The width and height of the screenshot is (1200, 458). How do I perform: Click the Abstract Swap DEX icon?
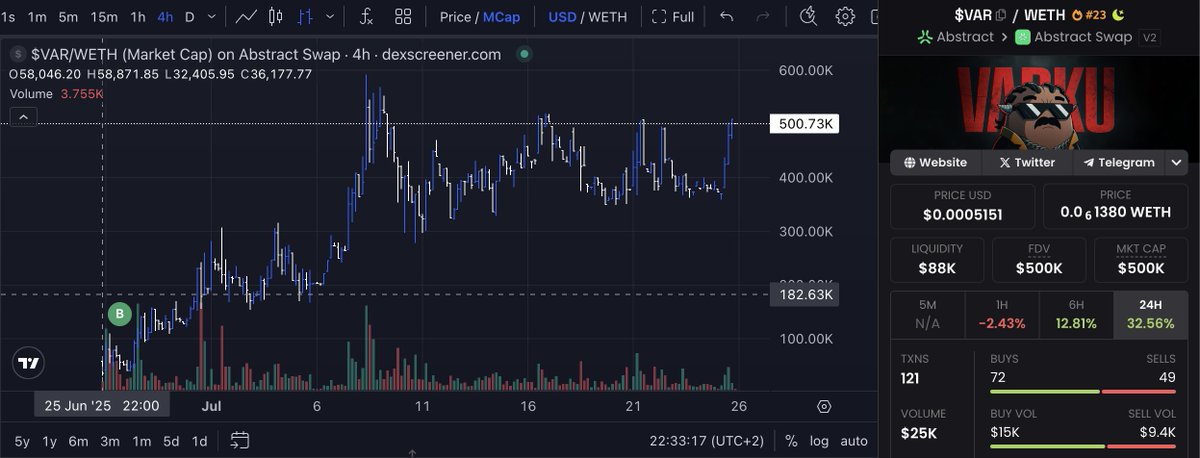click(x=1022, y=37)
